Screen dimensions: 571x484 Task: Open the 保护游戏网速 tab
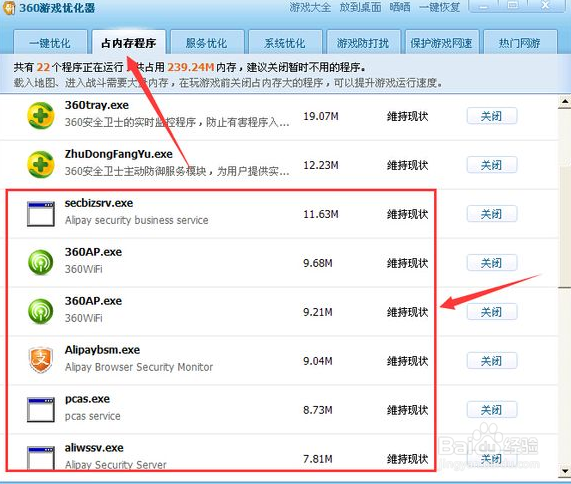tap(442, 43)
